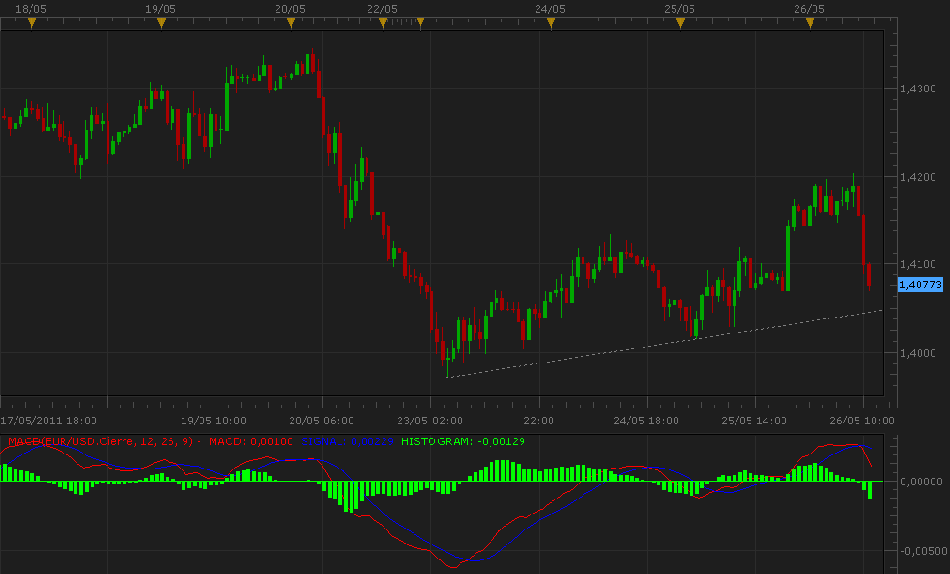Click the blue current price label 1,40773
950x574 pixels.
920,285
